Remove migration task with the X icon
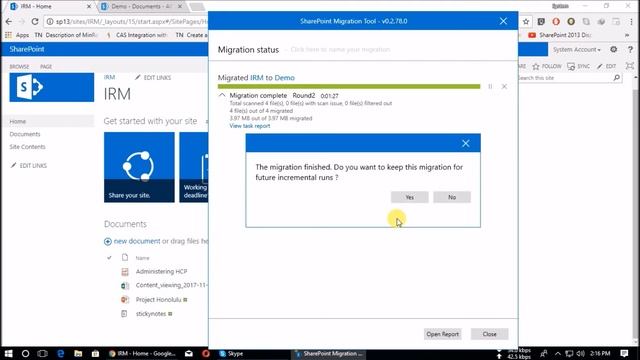 504,87
